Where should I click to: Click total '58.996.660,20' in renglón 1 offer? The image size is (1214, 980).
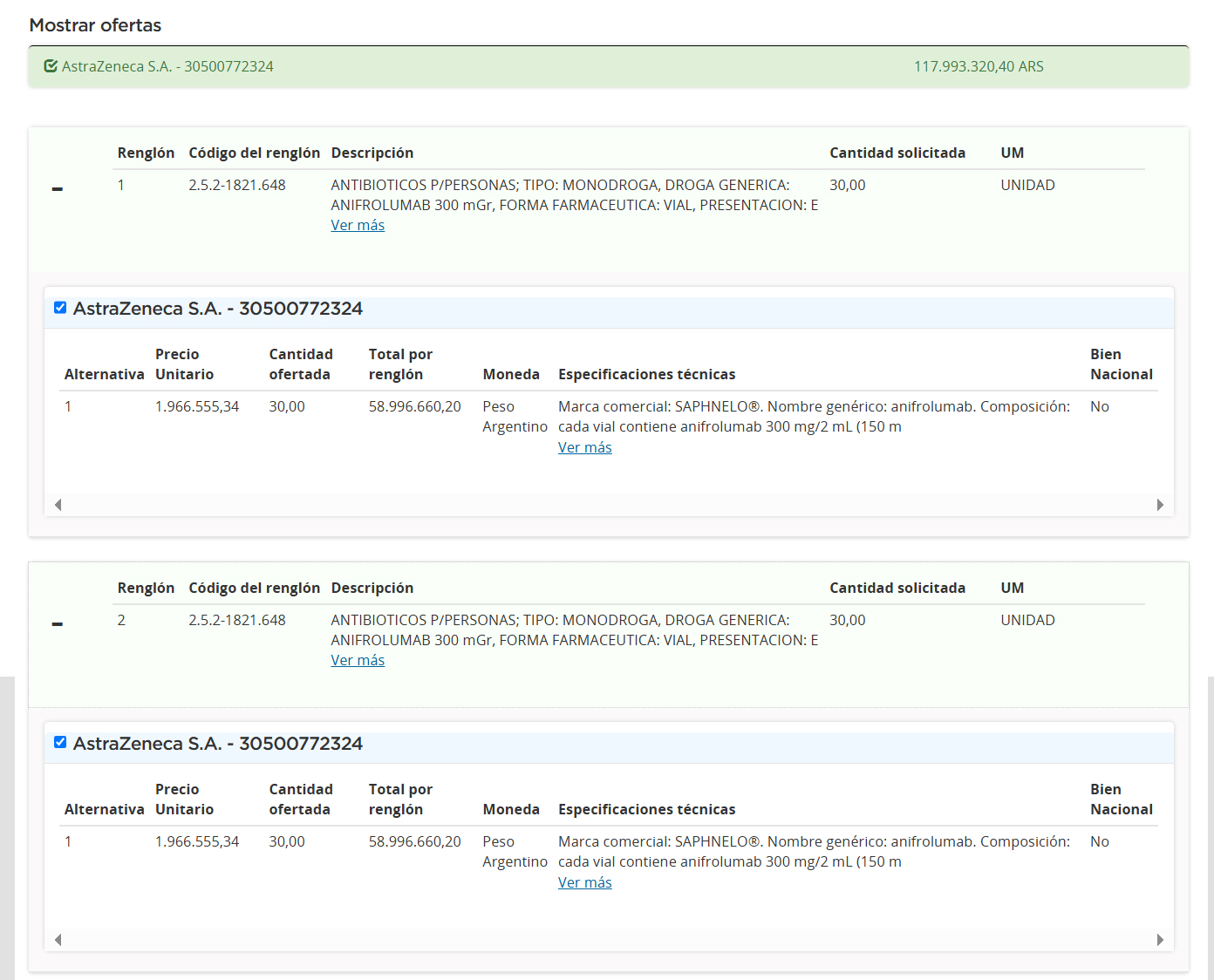tap(415, 406)
